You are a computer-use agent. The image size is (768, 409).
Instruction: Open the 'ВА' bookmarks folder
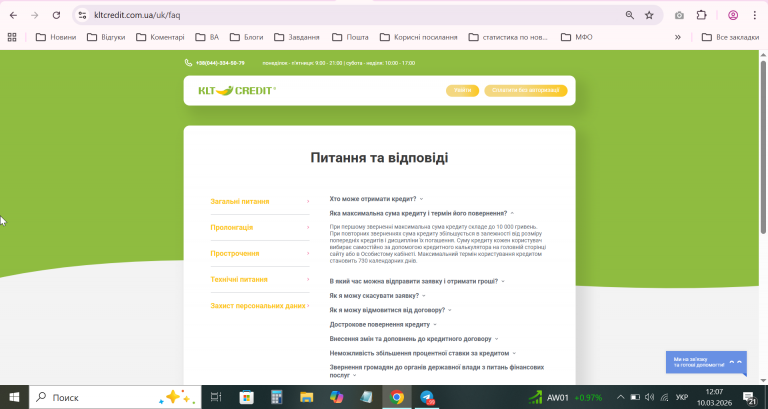(207, 37)
